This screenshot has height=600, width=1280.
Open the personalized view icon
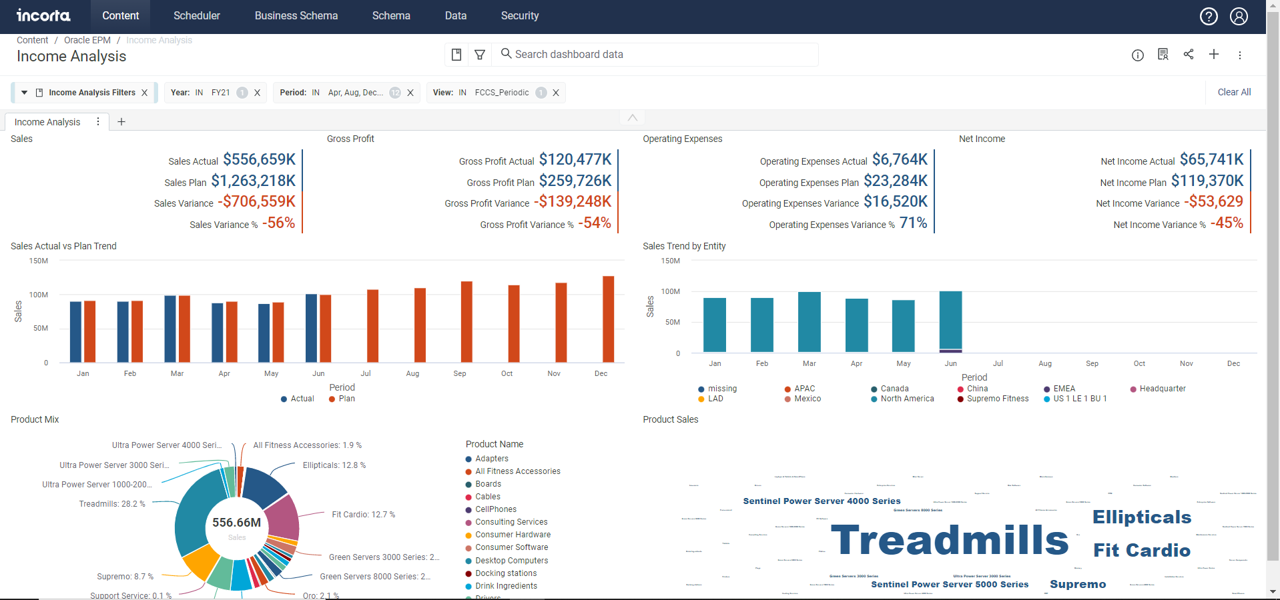point(1163,55)
